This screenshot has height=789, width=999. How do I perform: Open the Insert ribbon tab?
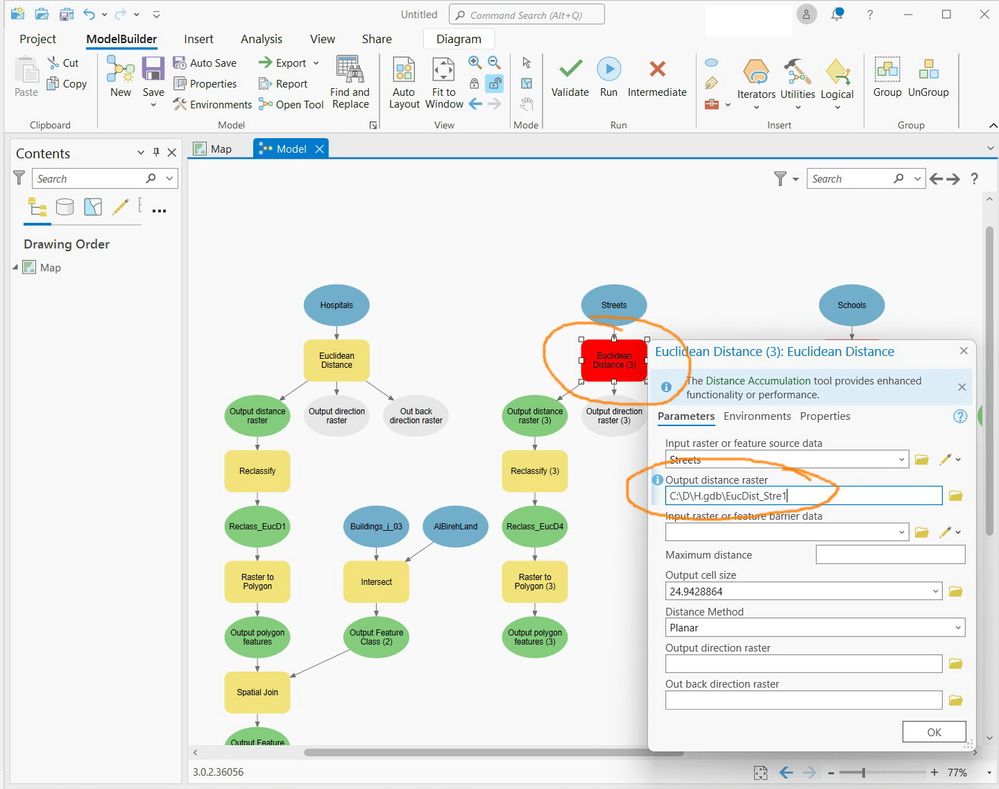[x=198, y=39]
